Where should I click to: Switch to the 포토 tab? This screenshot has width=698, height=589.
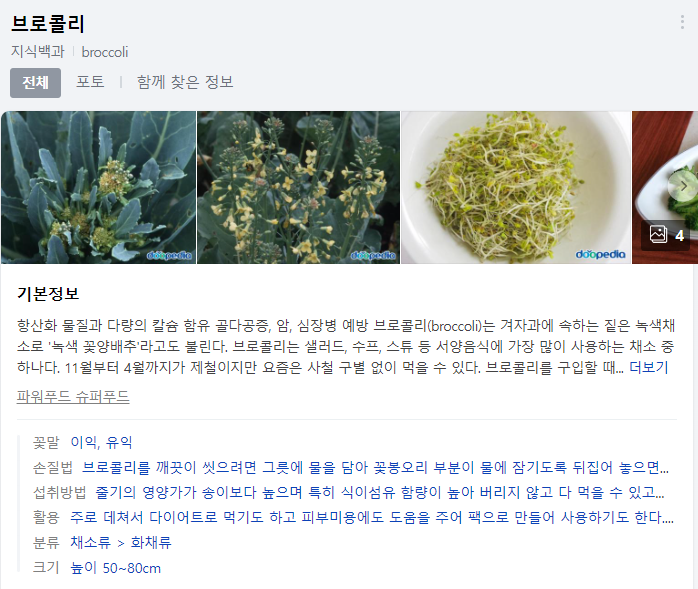point(90,82)
